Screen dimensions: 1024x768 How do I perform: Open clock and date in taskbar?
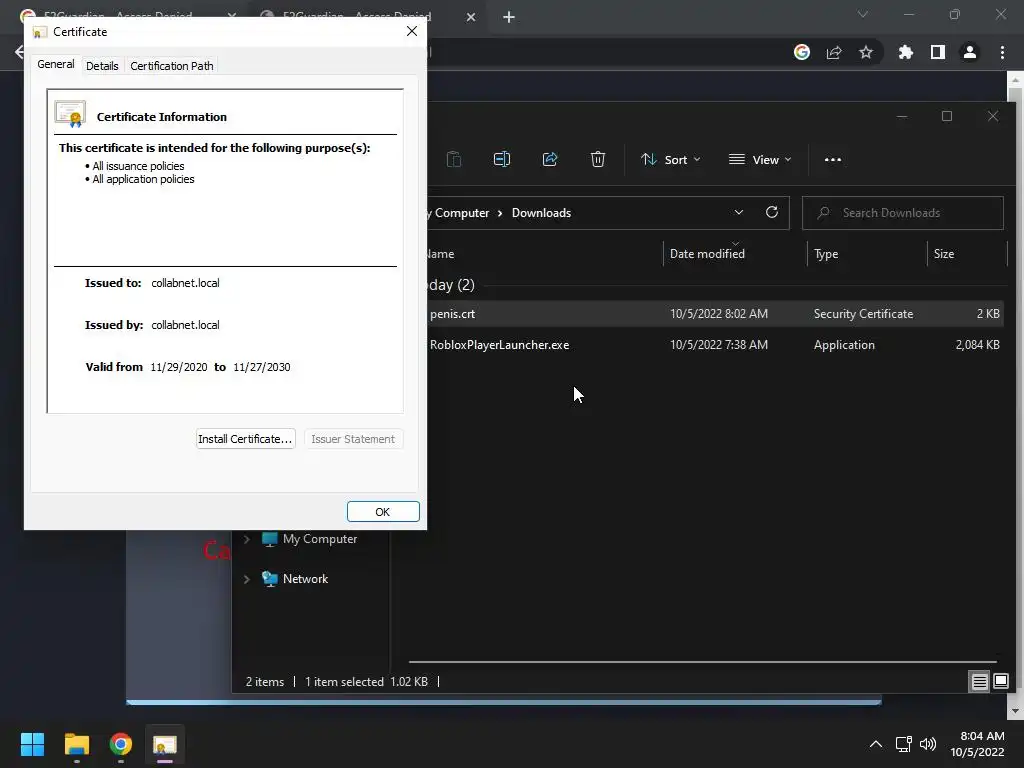(978, 744)
